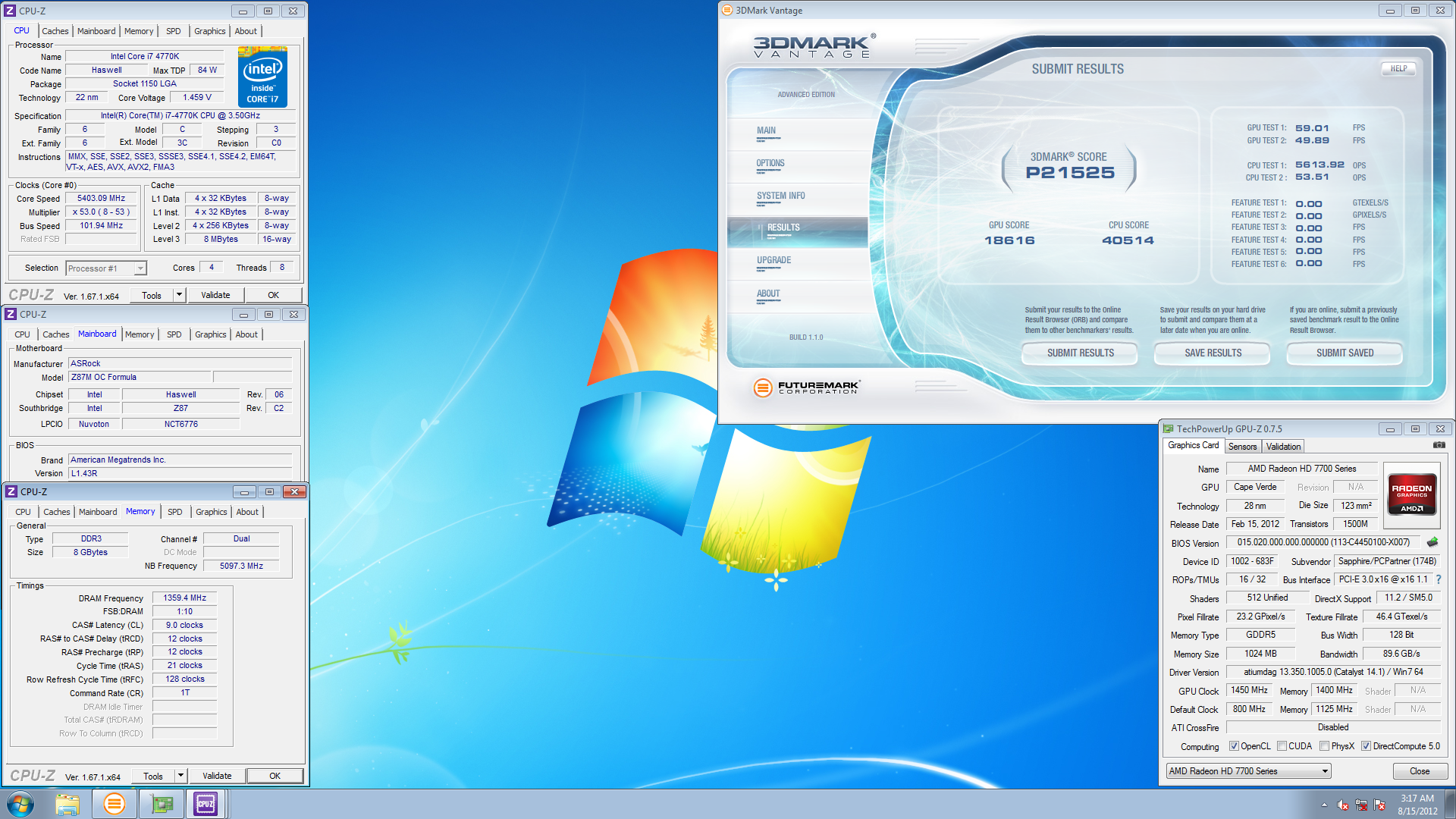Click the SAVE RESULTS button
The width and height of the screenshot is (1456, 819).
(1213, 353)
